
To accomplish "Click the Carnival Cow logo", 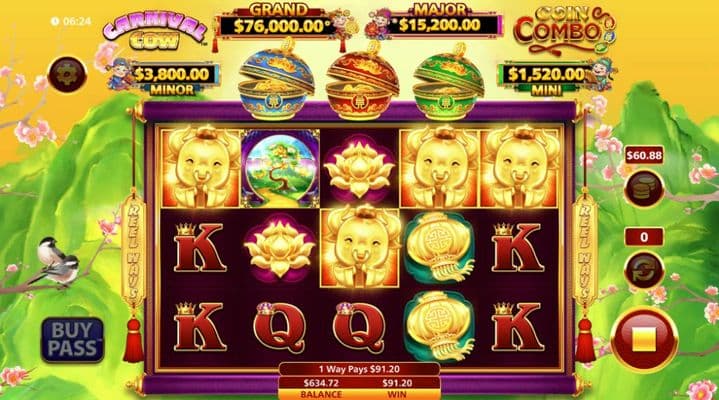I will [x=155, y=31].
